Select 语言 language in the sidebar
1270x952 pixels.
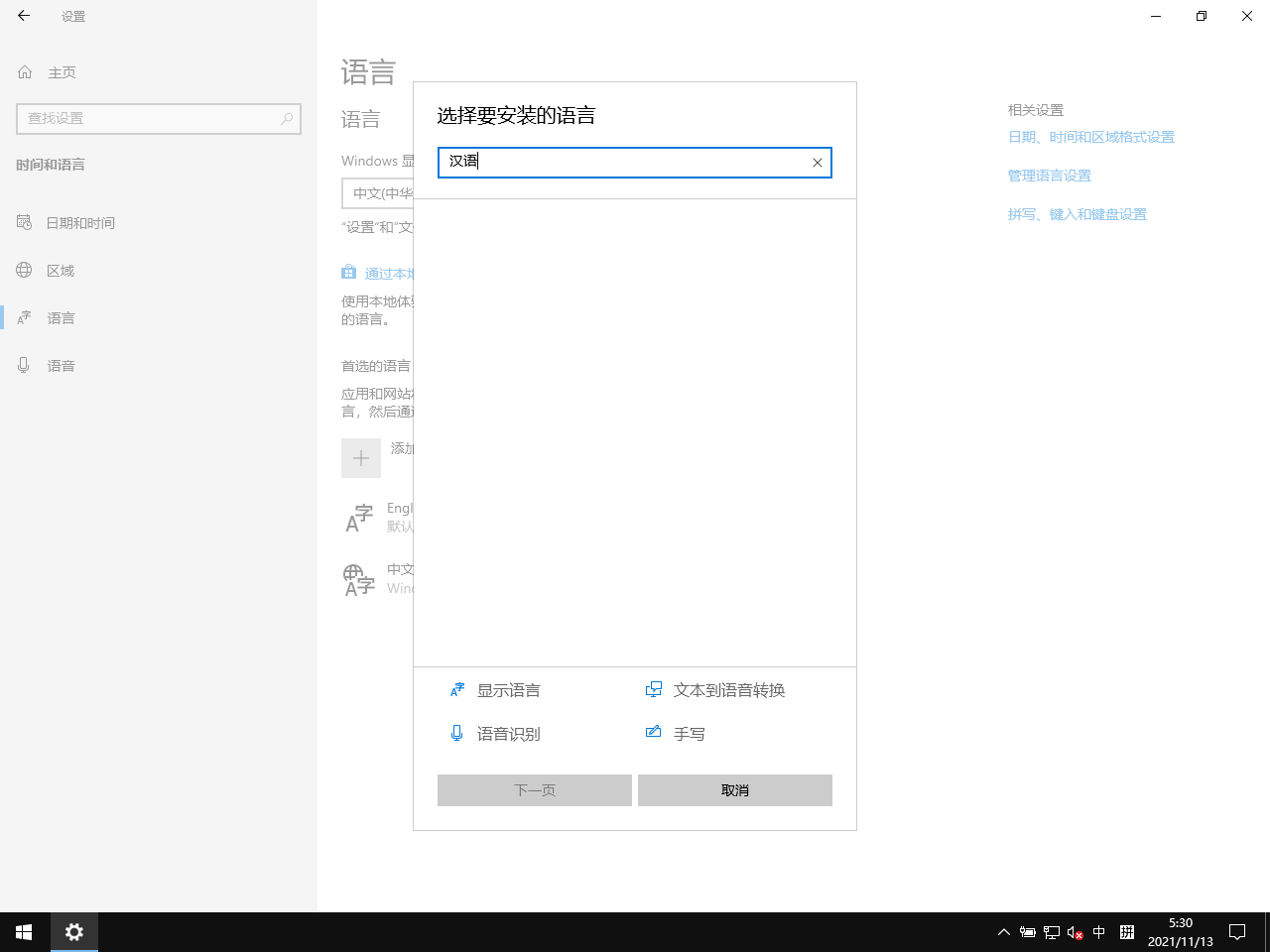tap(61, 318)
